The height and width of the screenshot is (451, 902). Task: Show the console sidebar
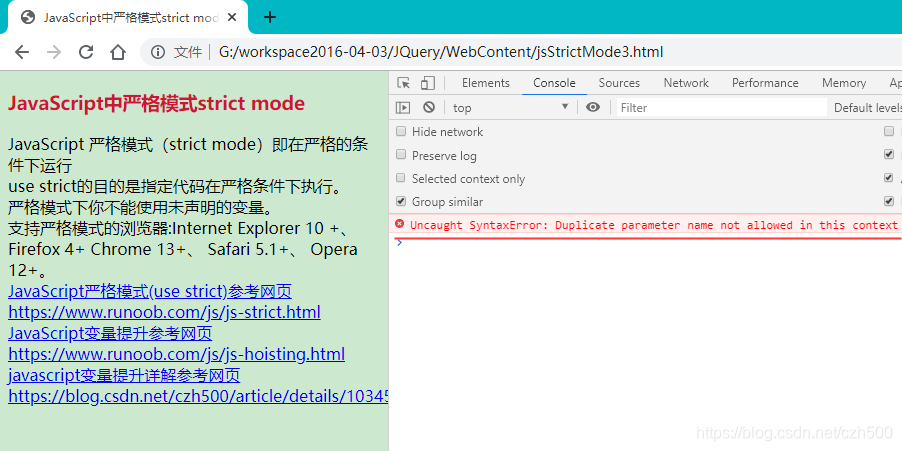[403, 108]
